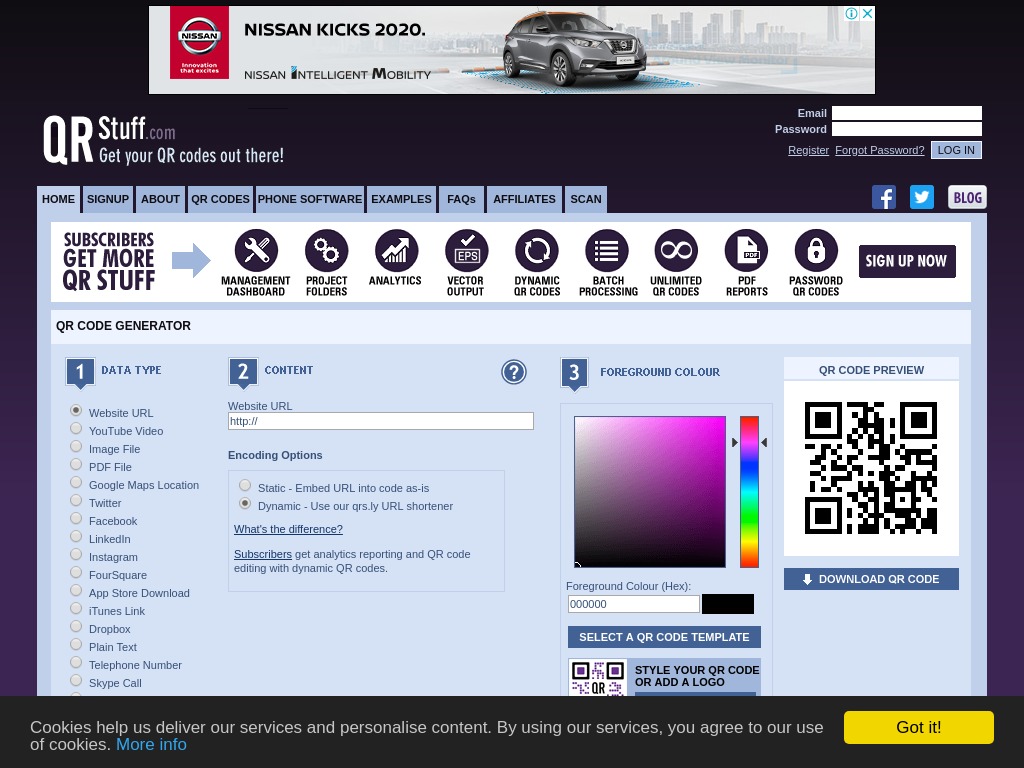This screenshot has height=768, width=1024.
Task: Open the FAQs tab
Action: 461,199
